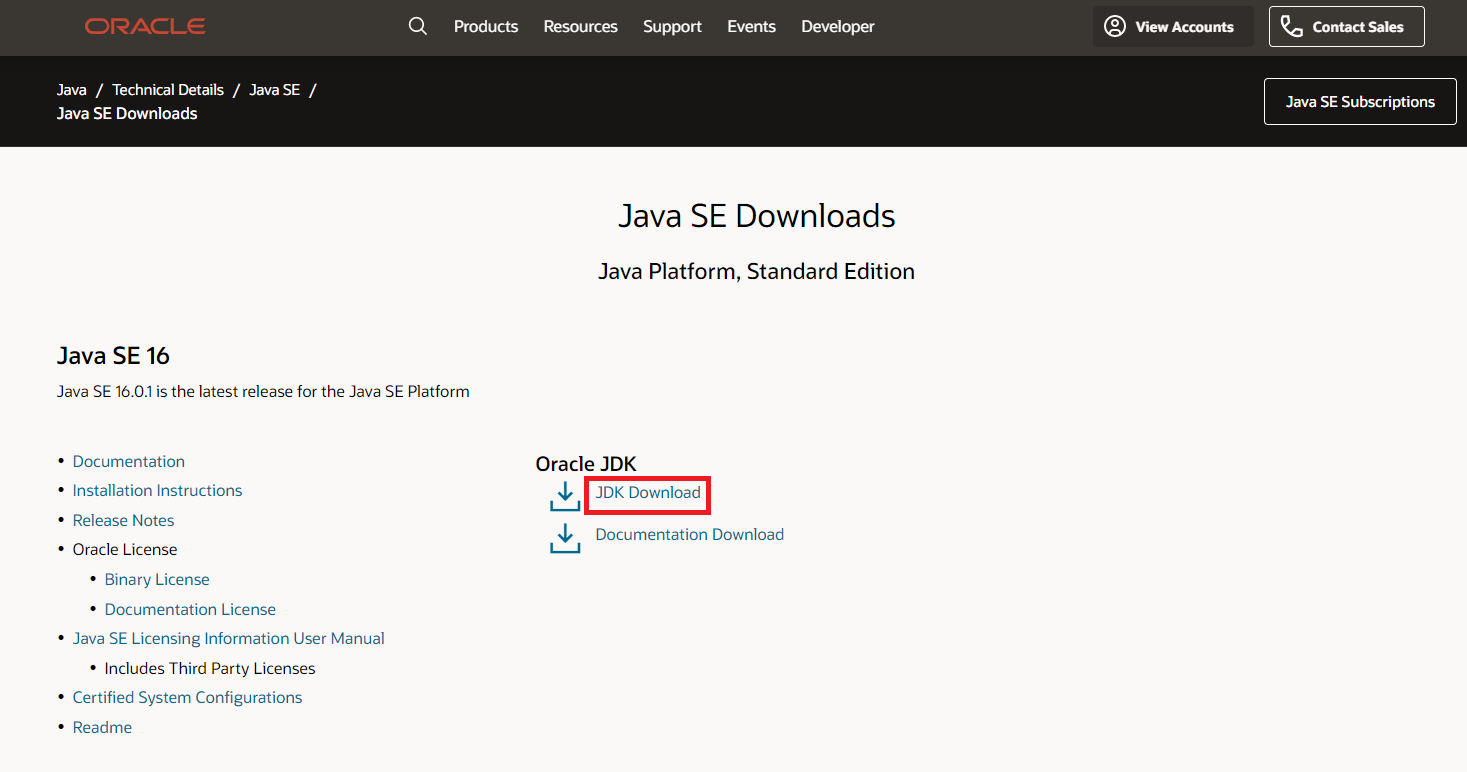
Task: Open the Binary License link
Action: click(157, 580)
